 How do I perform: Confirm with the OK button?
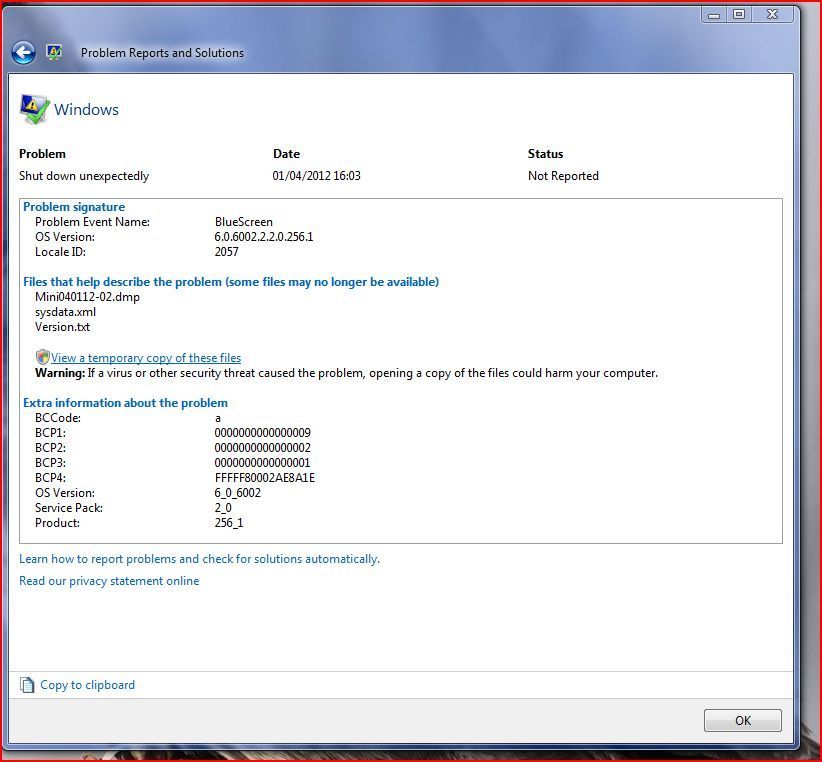click(742, 721)
